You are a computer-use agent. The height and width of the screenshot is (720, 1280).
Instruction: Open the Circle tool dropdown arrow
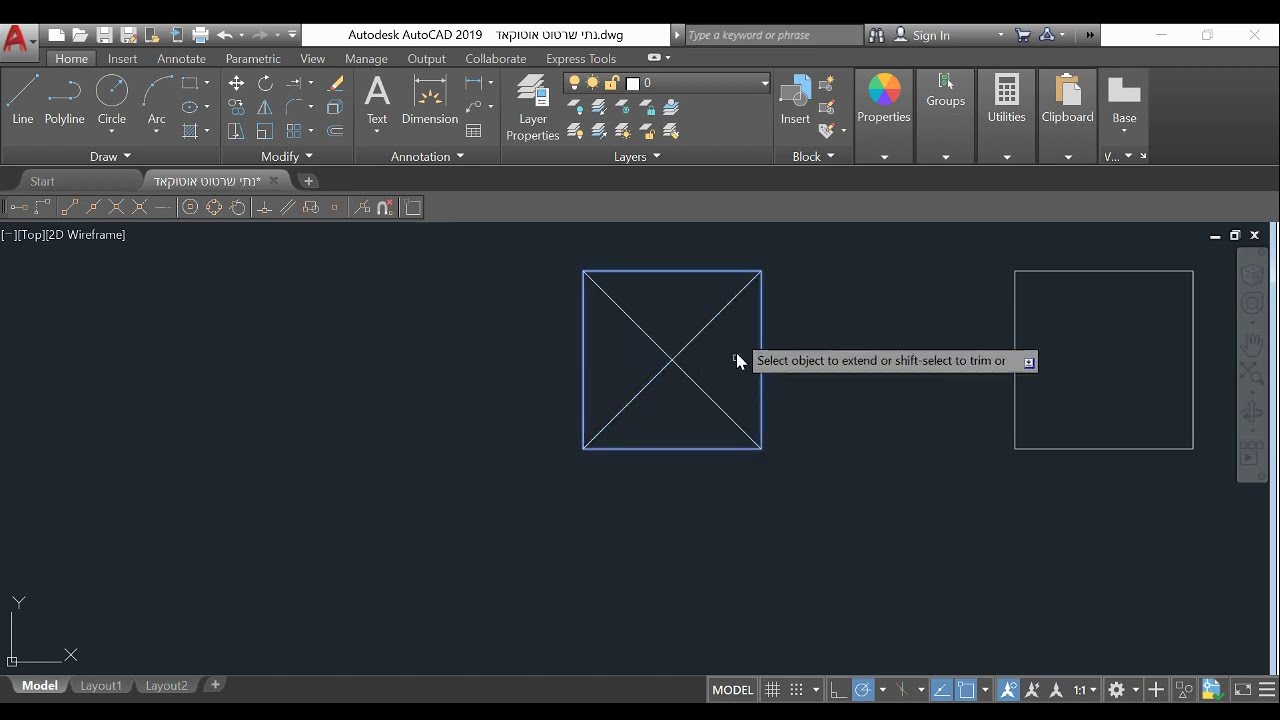[x=111, y=132]
